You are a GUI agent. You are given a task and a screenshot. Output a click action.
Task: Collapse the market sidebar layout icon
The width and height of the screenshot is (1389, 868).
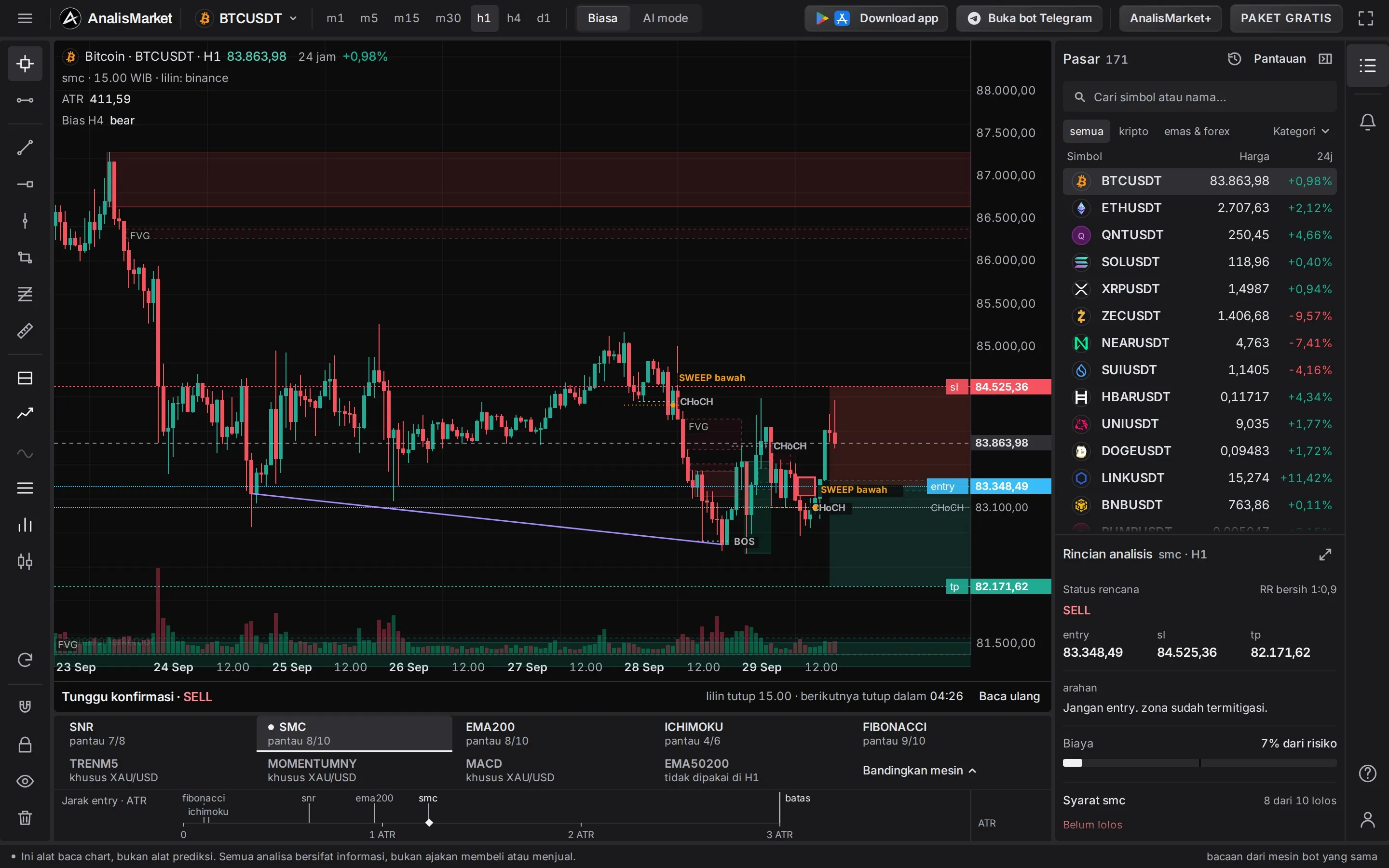pyautogui.click(x=1325, y=59)
